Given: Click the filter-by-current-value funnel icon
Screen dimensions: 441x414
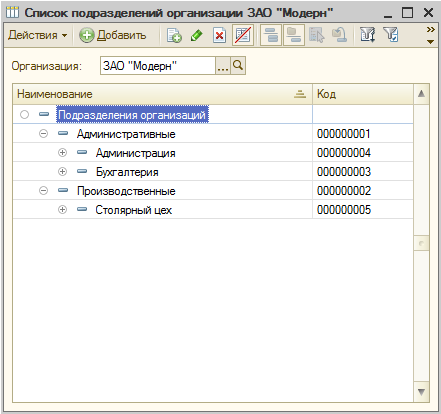Looking at the screenshot, I should tap(391, 35).
